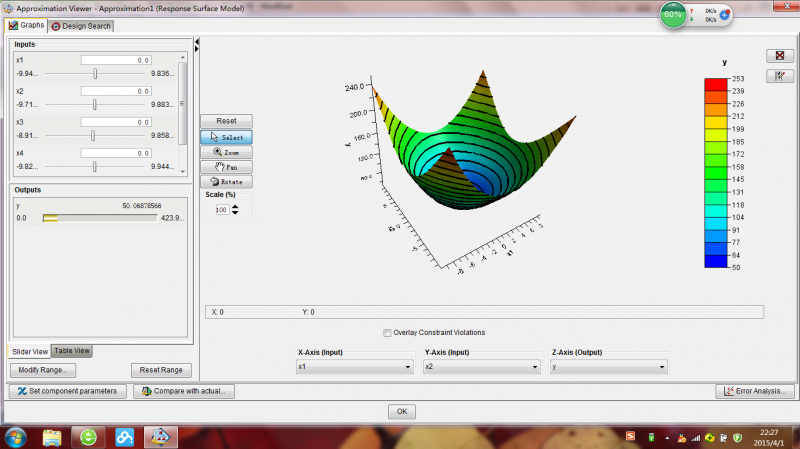Click the Reset view button

click(226, 121)
